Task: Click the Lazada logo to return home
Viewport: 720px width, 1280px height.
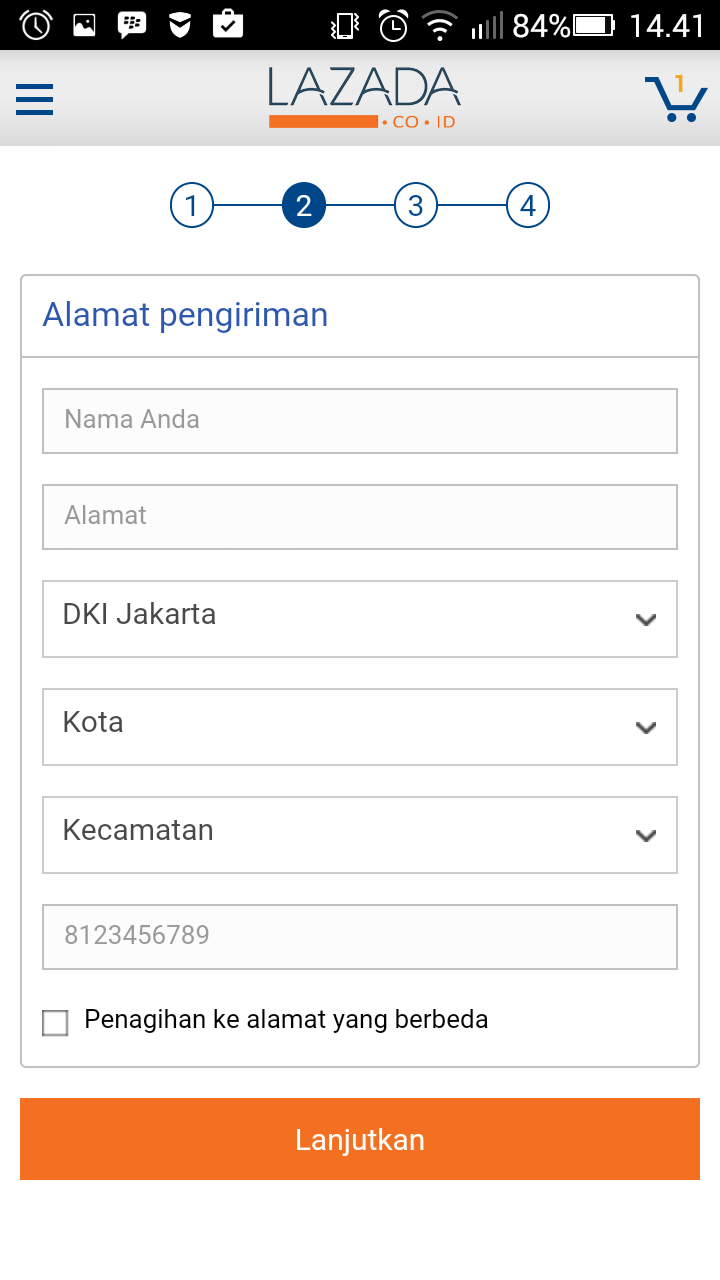Action: [x=364, y=95]
